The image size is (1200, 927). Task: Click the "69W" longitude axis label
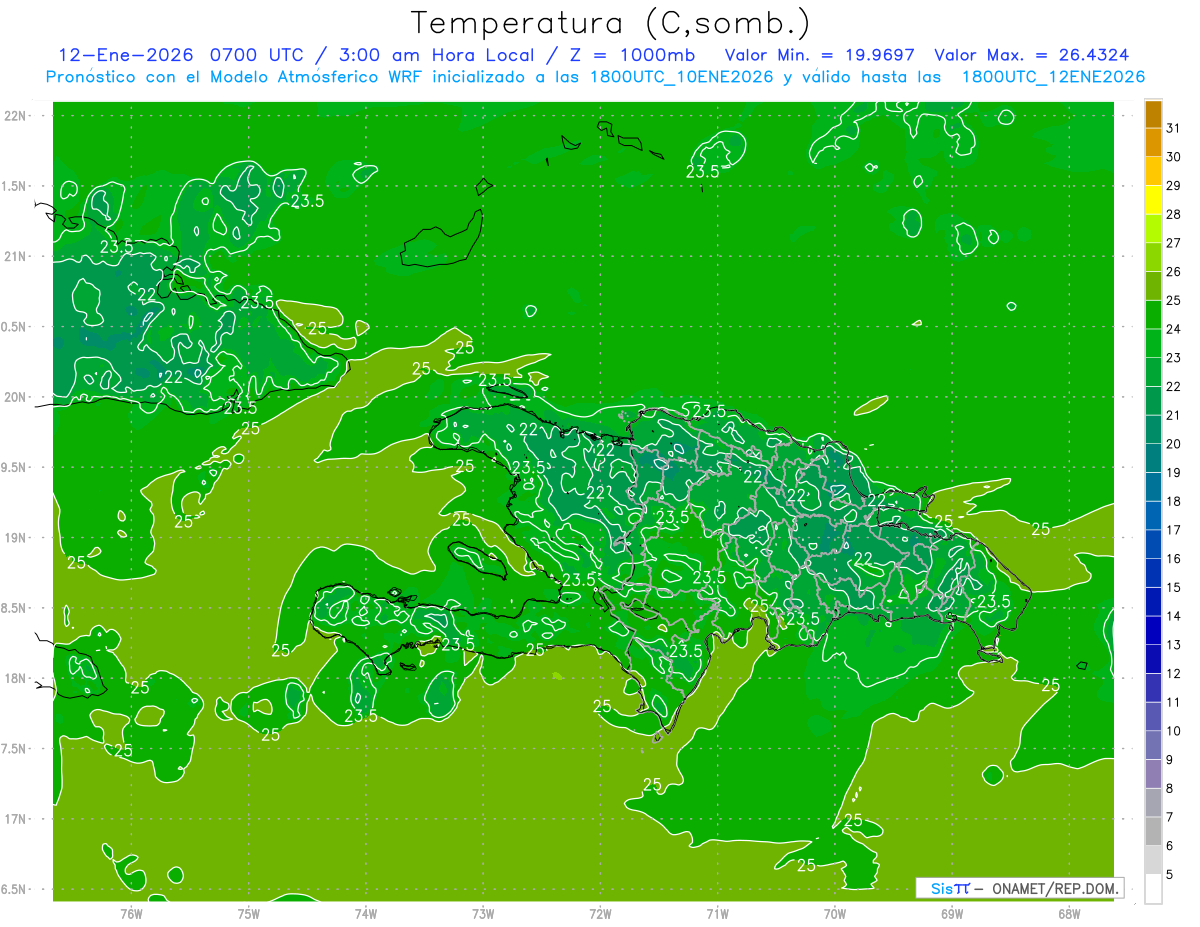[x=952, y=914]
